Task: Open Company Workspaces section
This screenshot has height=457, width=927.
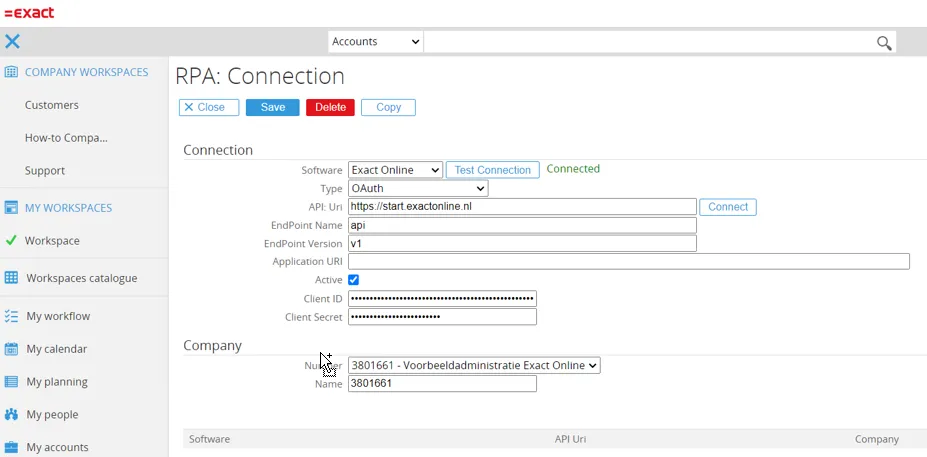Action: coord(86,72)
